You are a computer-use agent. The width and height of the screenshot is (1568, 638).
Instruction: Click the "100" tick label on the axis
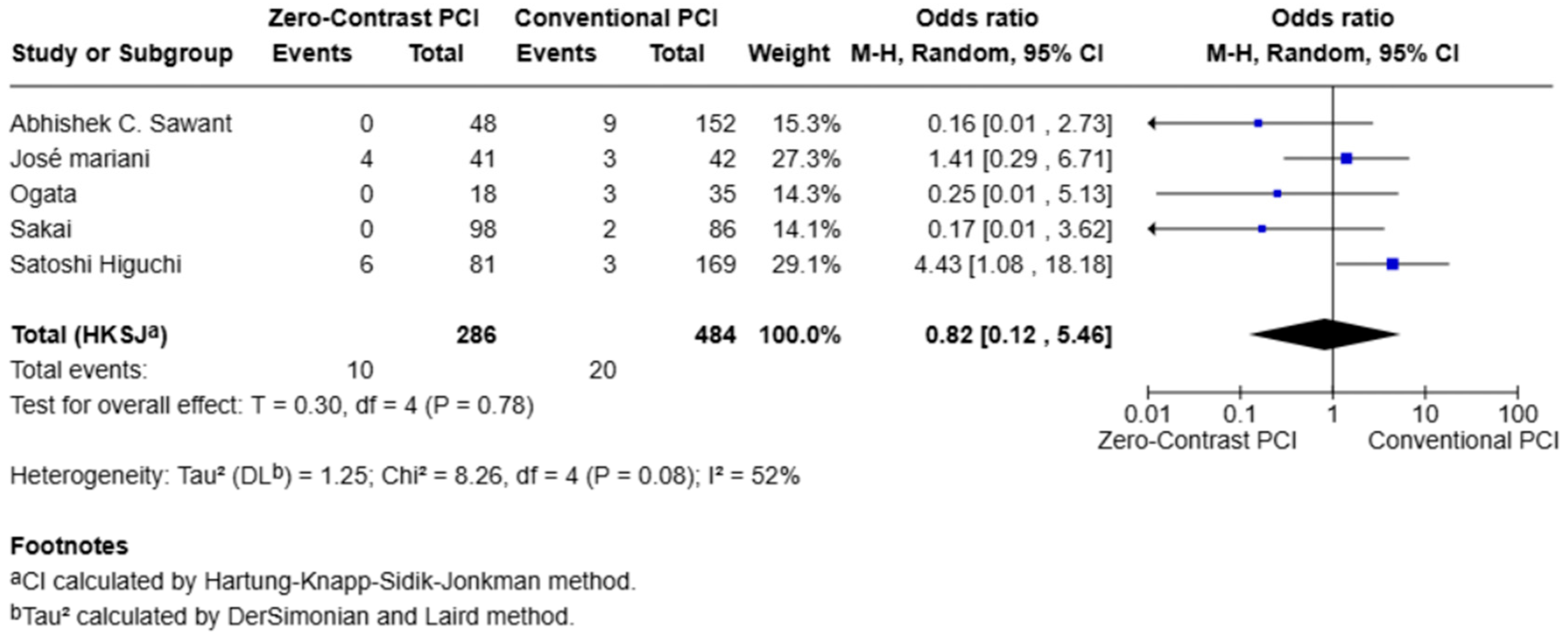(1518, 415)
